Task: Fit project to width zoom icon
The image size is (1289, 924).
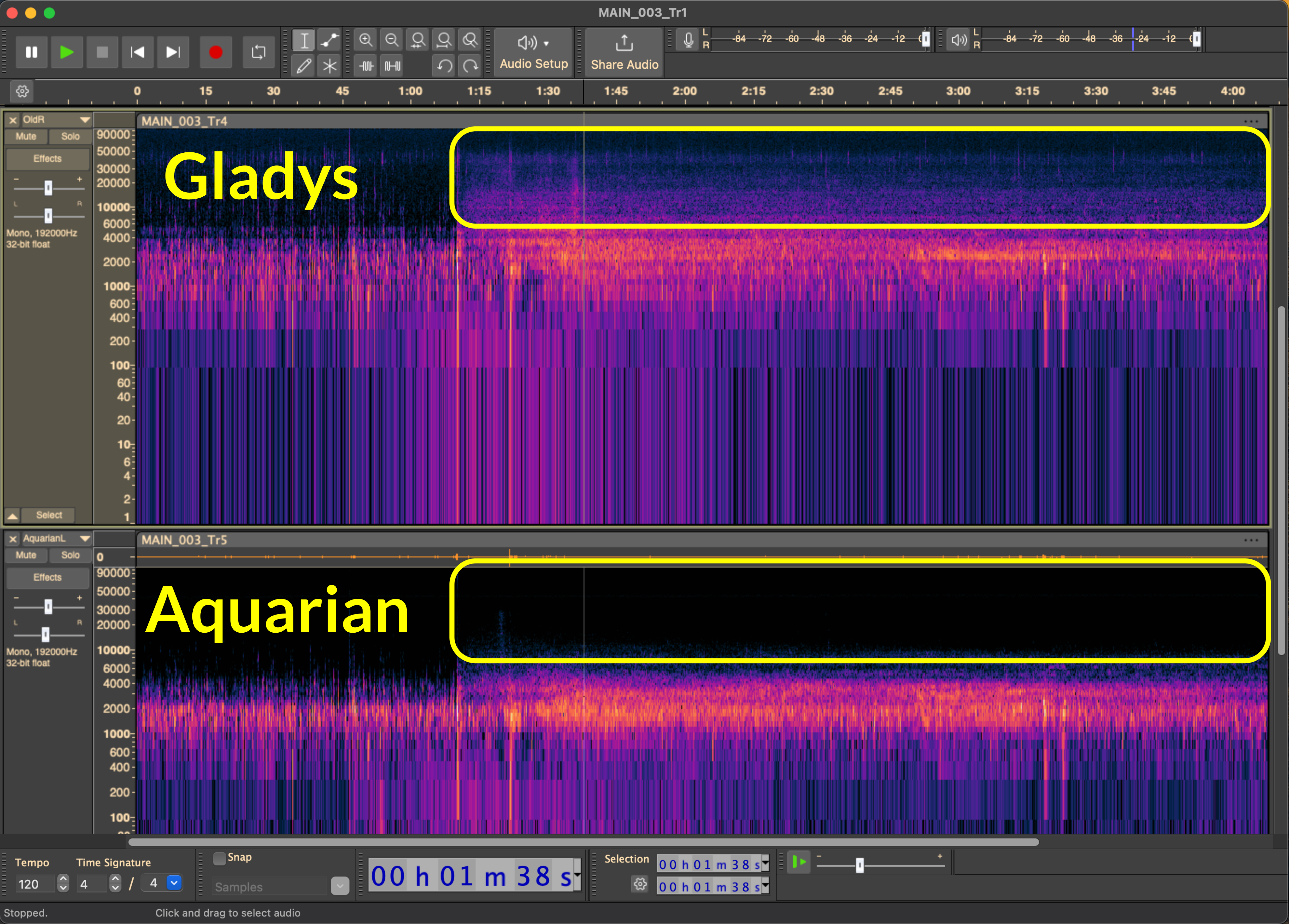Action: (x=444, y=40)
